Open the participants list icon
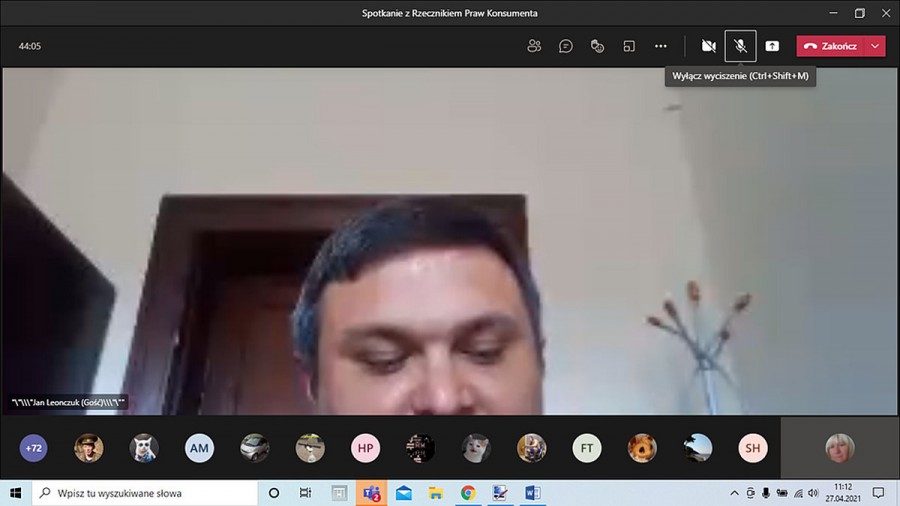This screenshot has height=506, width=900. [534, 46]
